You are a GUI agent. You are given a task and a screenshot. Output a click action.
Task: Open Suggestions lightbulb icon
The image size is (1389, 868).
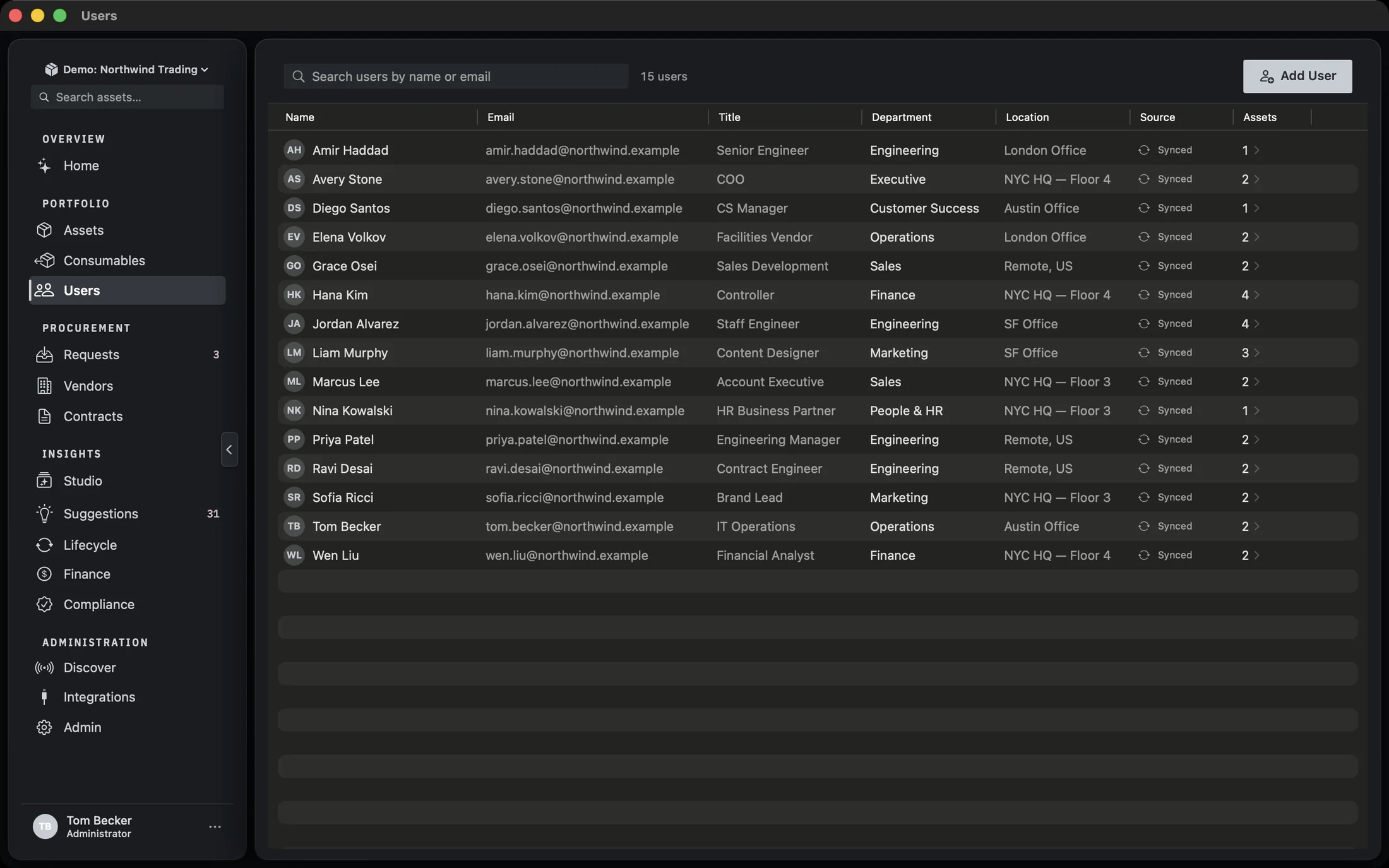[x=44, y=514]
